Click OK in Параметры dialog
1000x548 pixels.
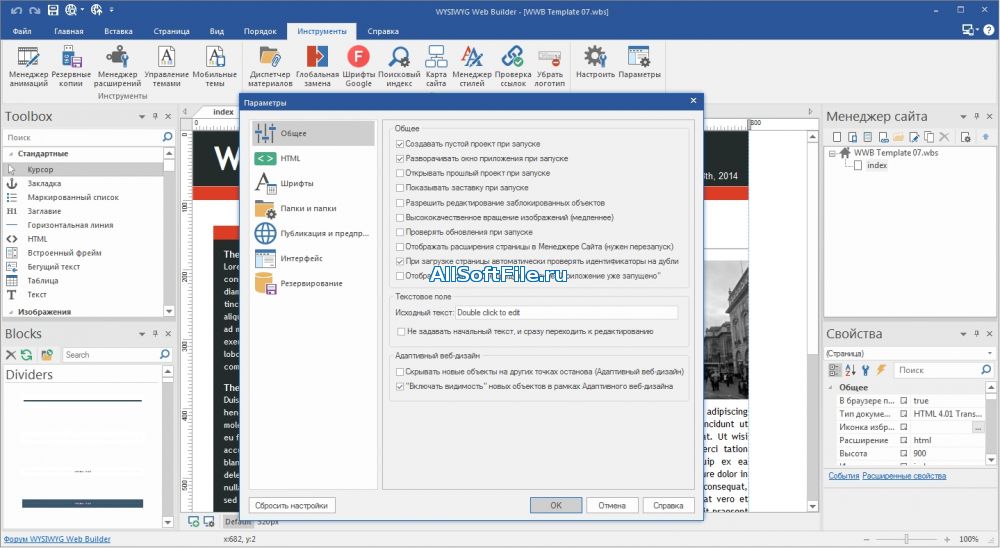(556, 505)
